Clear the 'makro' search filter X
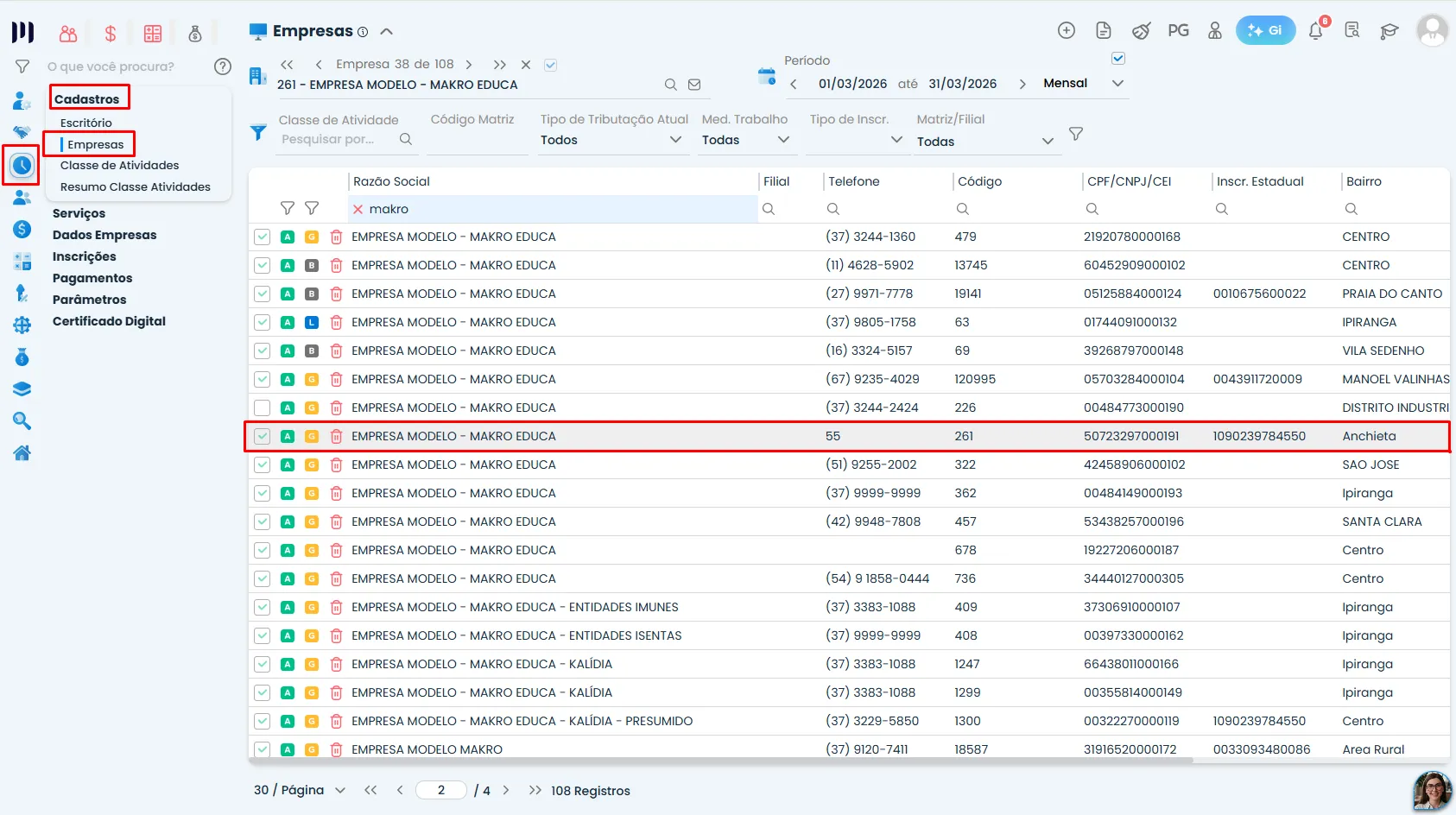Viewport: 1456px width, 815px height. (x=358, y=209)
